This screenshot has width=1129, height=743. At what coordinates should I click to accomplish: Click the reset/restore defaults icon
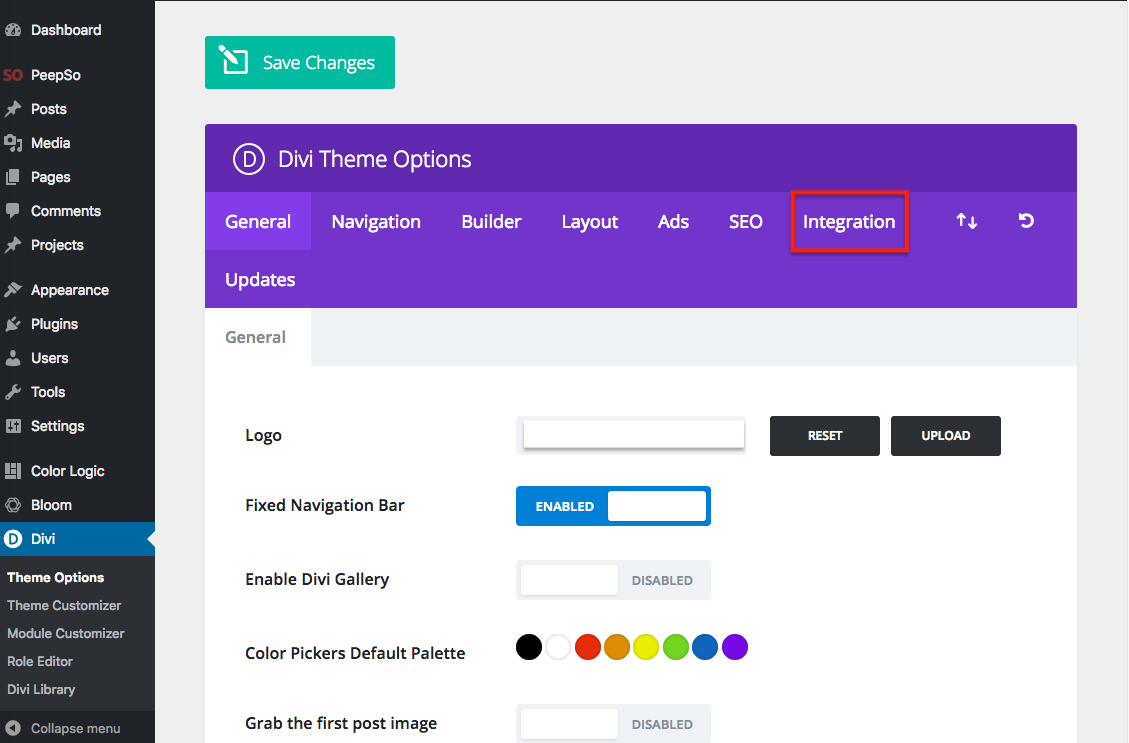(x=1026, y=220)
